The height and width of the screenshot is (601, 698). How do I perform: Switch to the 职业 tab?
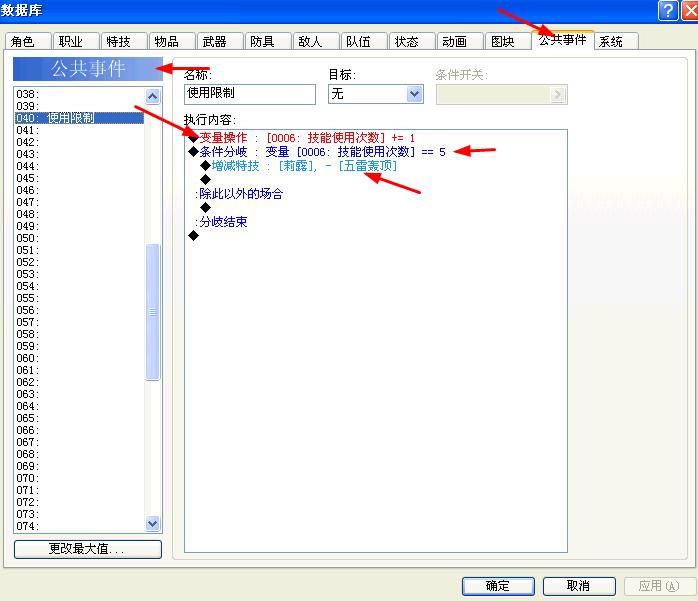[75, 41]
